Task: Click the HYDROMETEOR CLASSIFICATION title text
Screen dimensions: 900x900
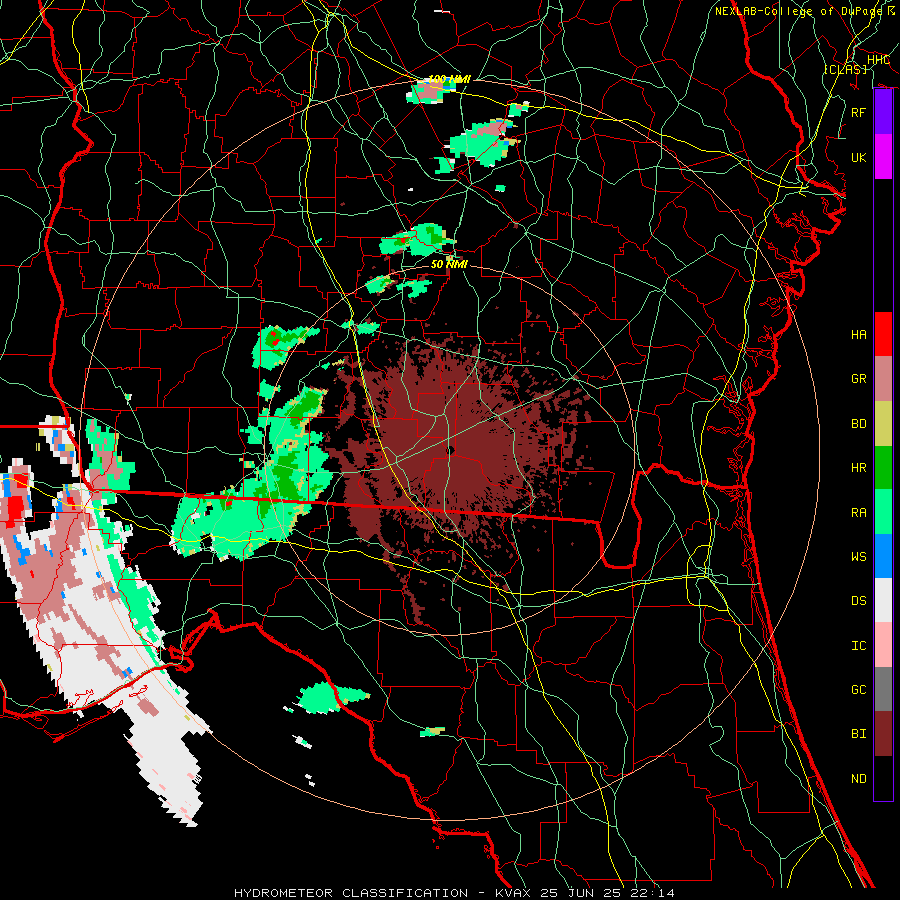Action: pos(351,893)
